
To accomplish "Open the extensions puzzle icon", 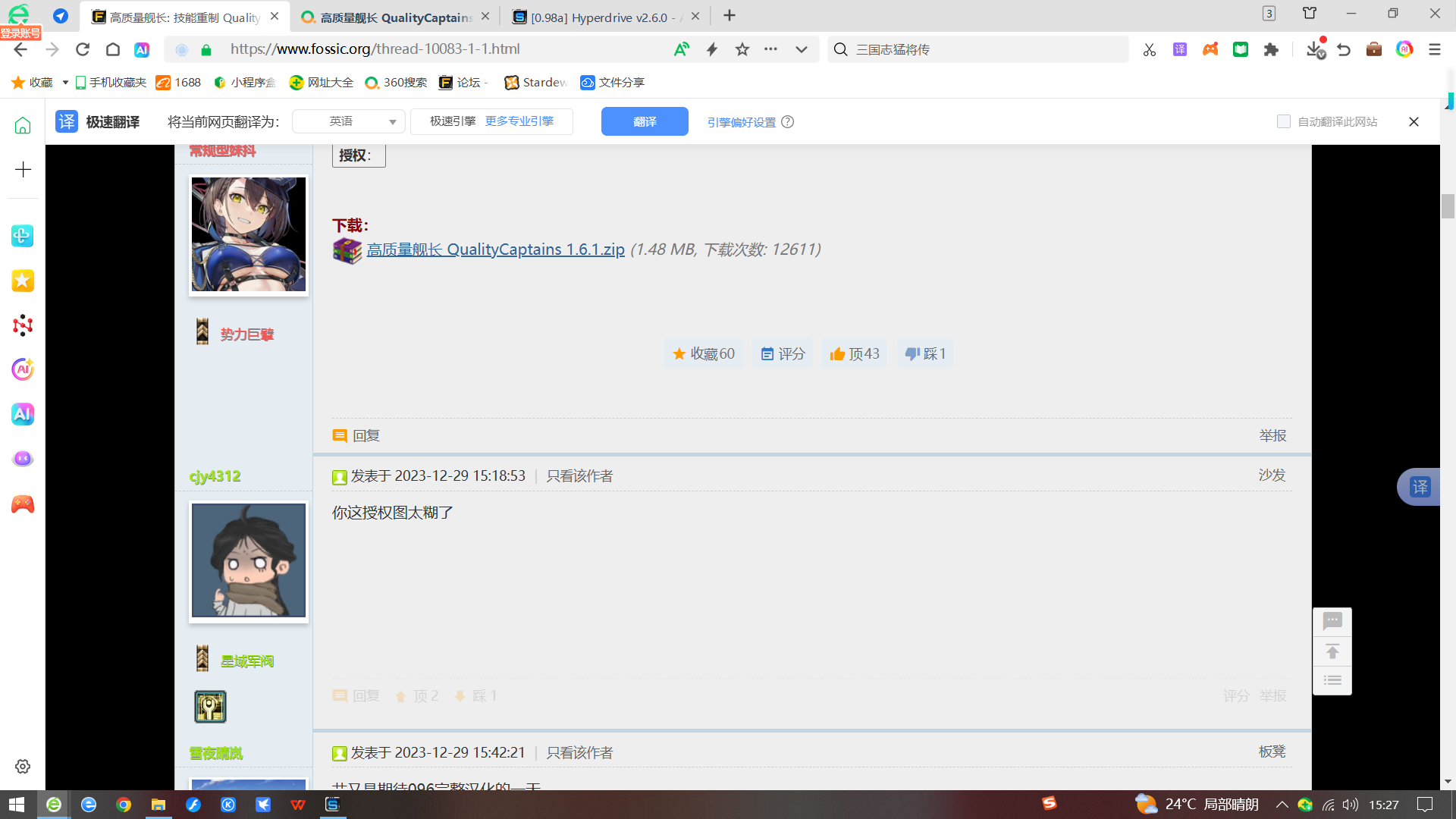I will pyautogui.click(x=1271, y=49).
